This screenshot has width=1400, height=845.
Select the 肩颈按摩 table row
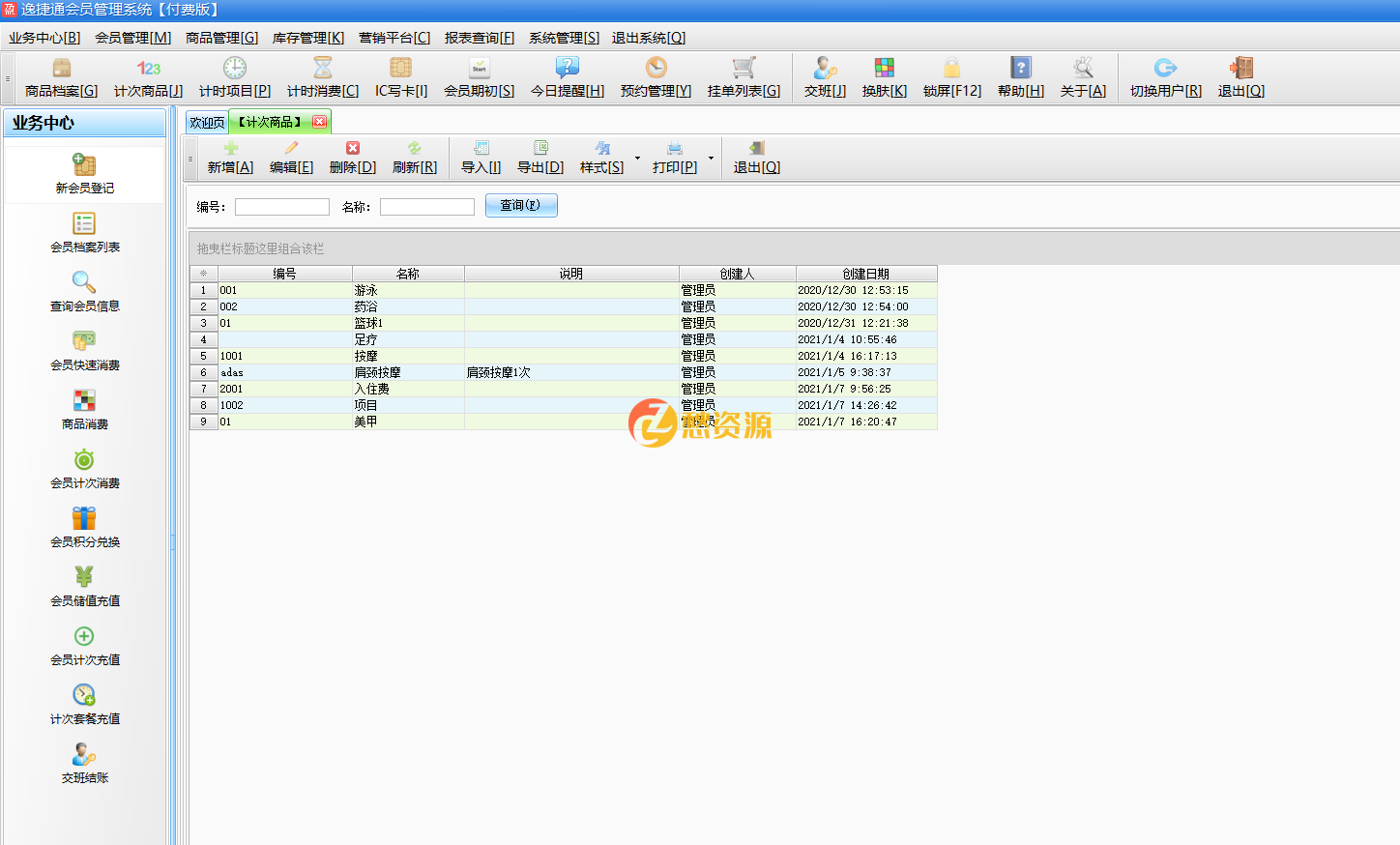point(377,372)
